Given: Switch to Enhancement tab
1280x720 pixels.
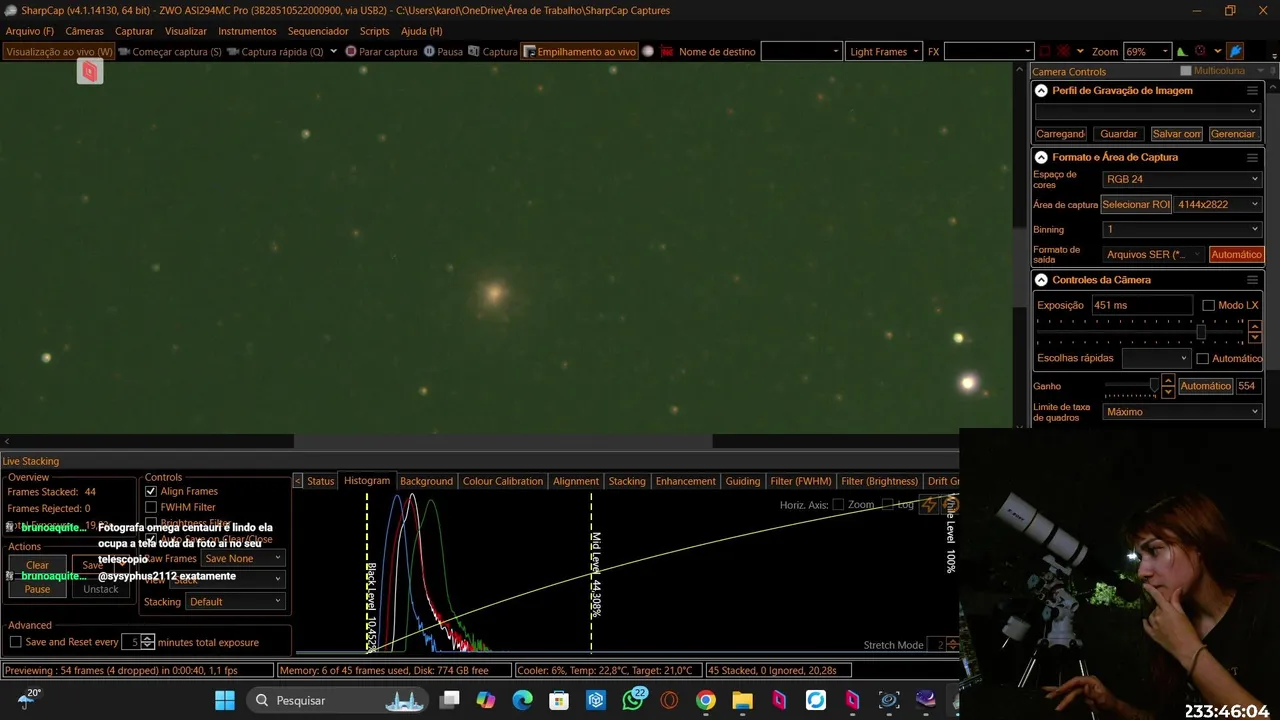Looking at the screenshot, I should tap(685, 481).
